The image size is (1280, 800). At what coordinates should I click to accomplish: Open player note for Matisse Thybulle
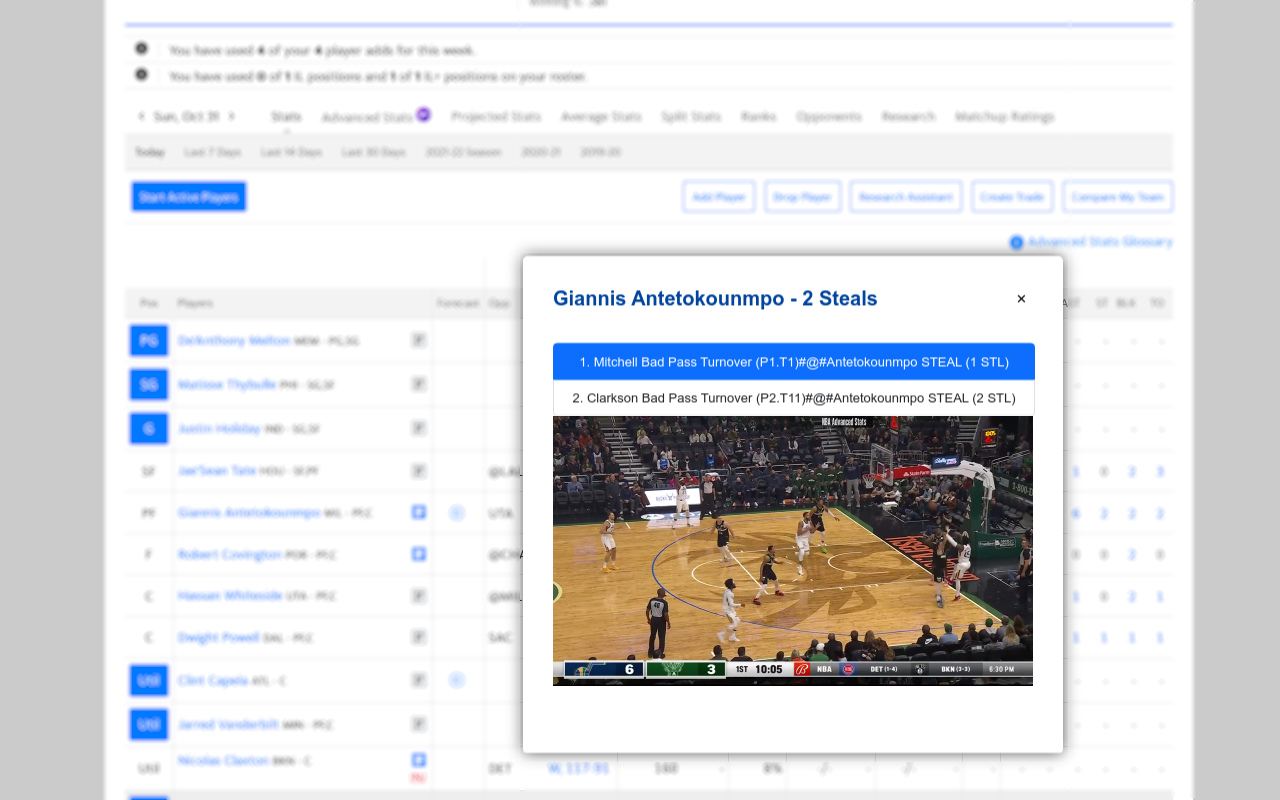coord(419,384)
